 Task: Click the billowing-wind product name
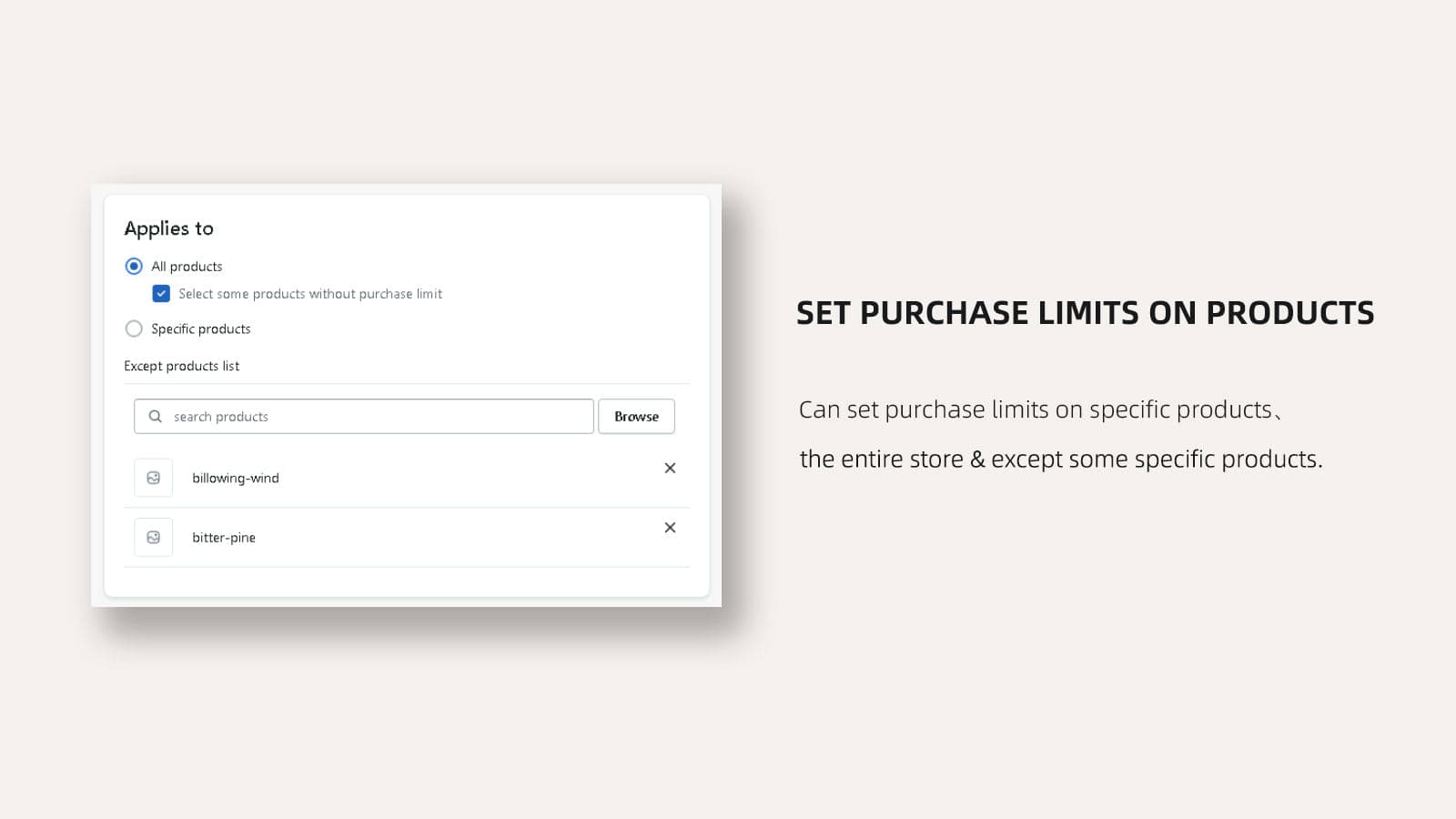point(236,478)
